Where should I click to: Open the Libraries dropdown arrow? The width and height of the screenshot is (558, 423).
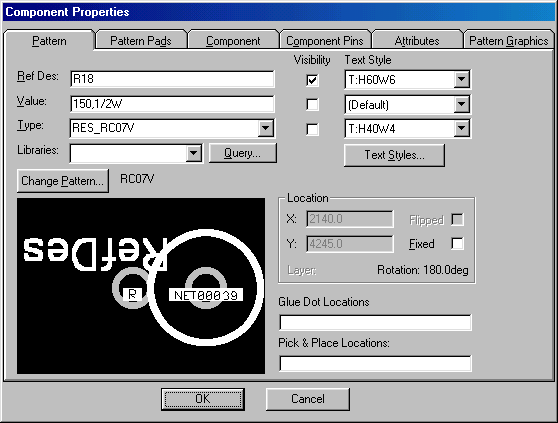tap(194, 153)
